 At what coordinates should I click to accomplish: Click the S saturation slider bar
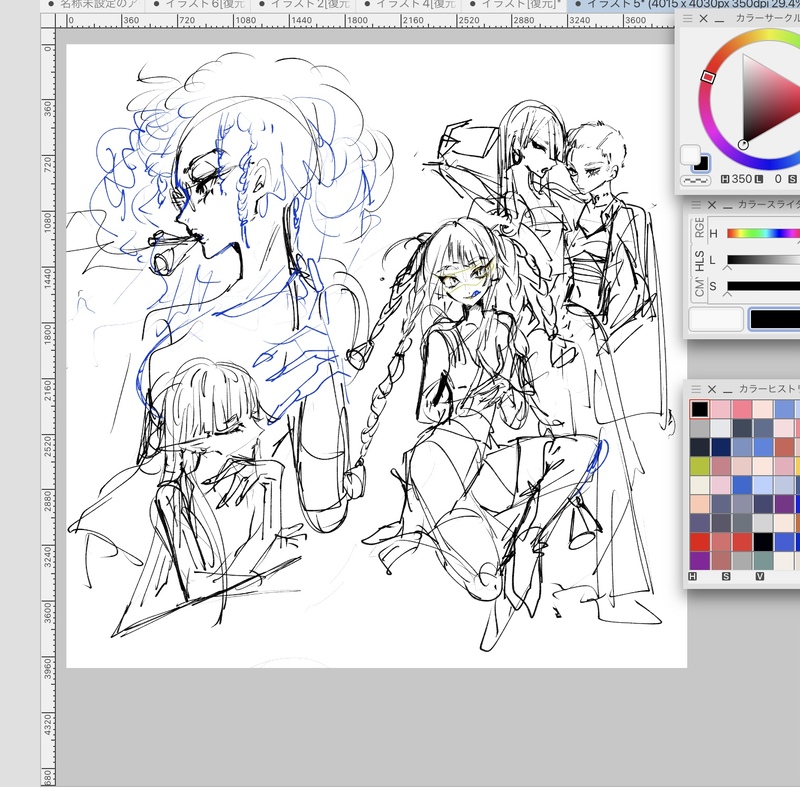point(763,286)
